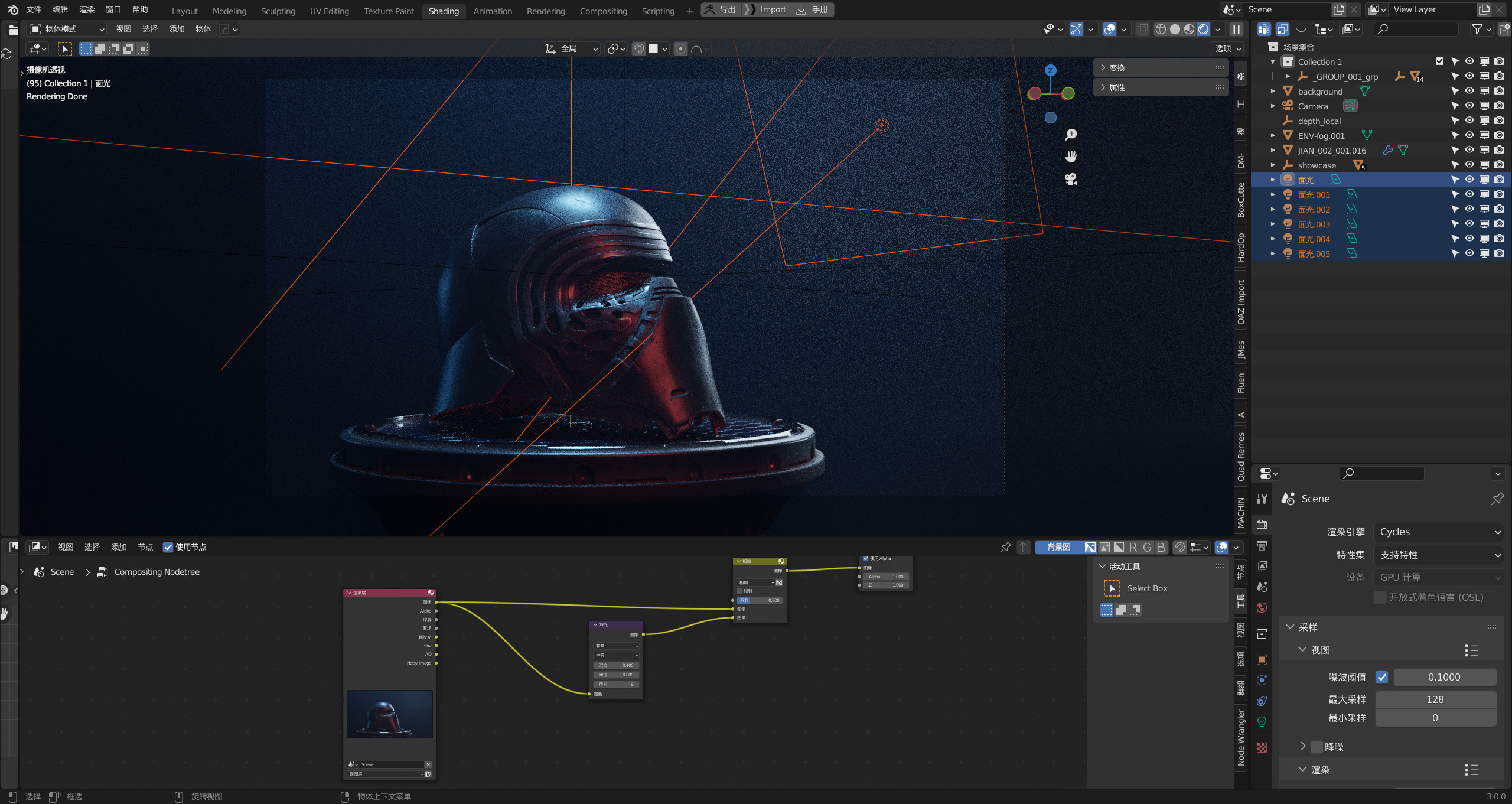The width and height of the screenshot is (1512, 804).
Task: Open the Object Constraints properties tab
Action: coord(1262,701)
